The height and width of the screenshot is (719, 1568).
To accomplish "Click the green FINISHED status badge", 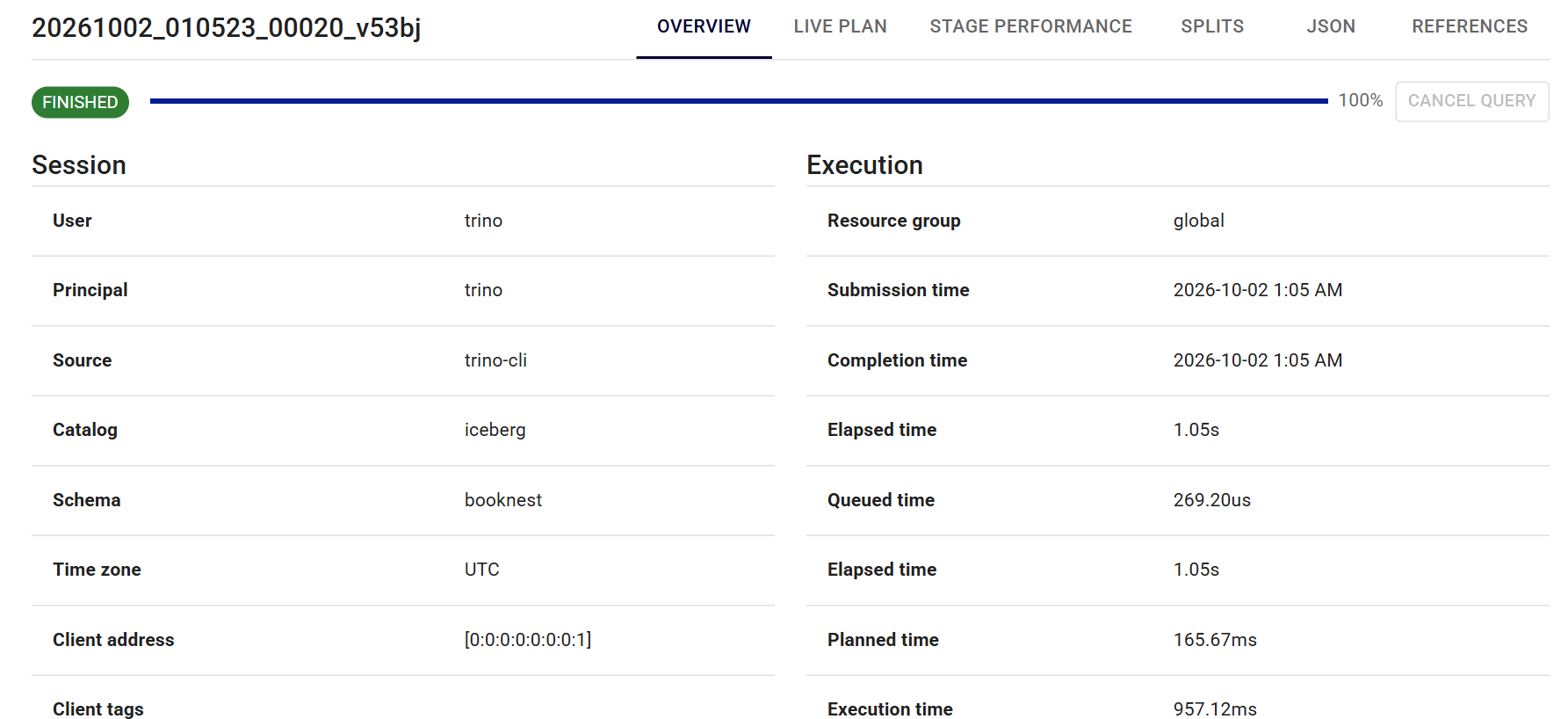I will (x=80, y=102).
